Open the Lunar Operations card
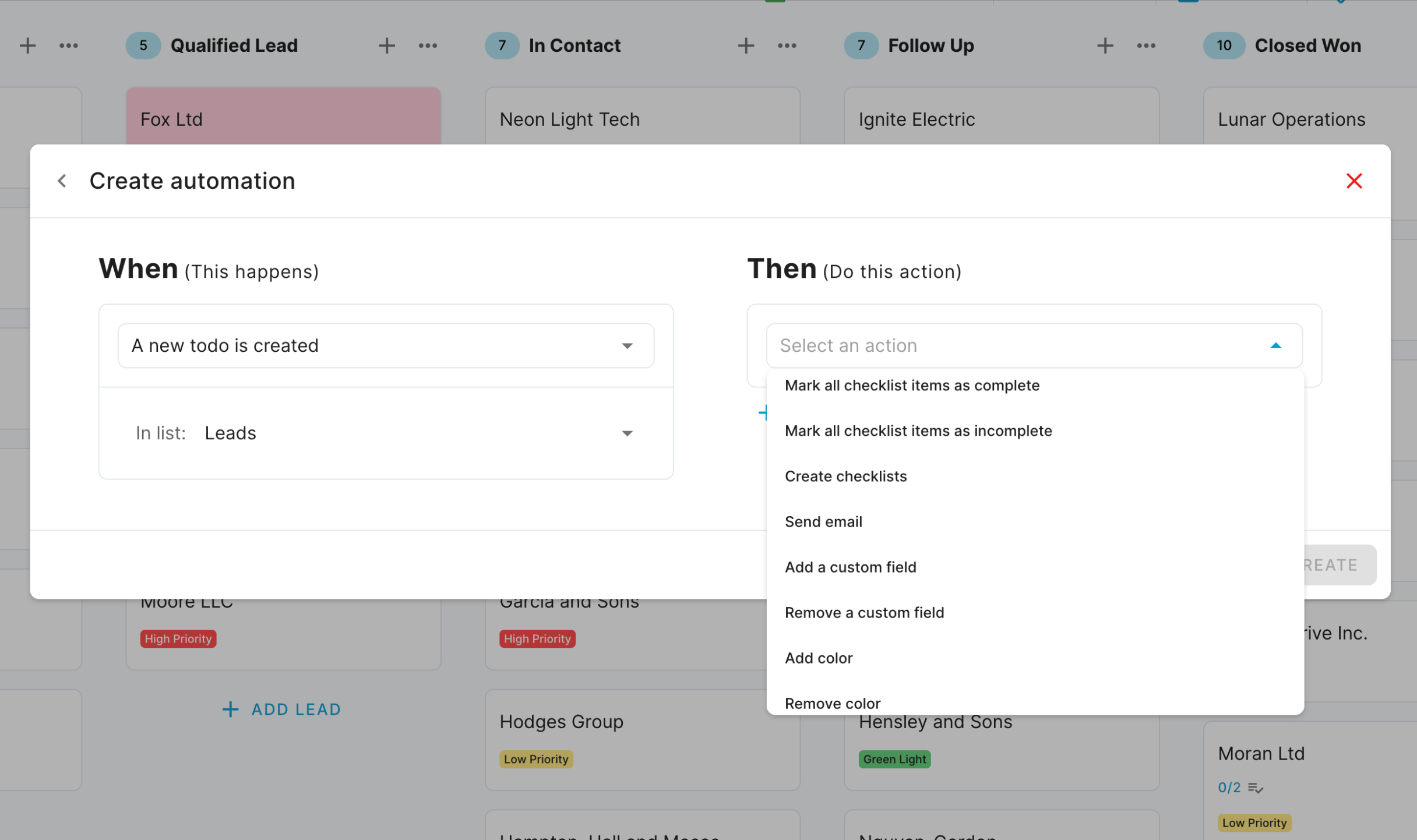The width and height of the screenshot is (1417, 840). 1310,116
